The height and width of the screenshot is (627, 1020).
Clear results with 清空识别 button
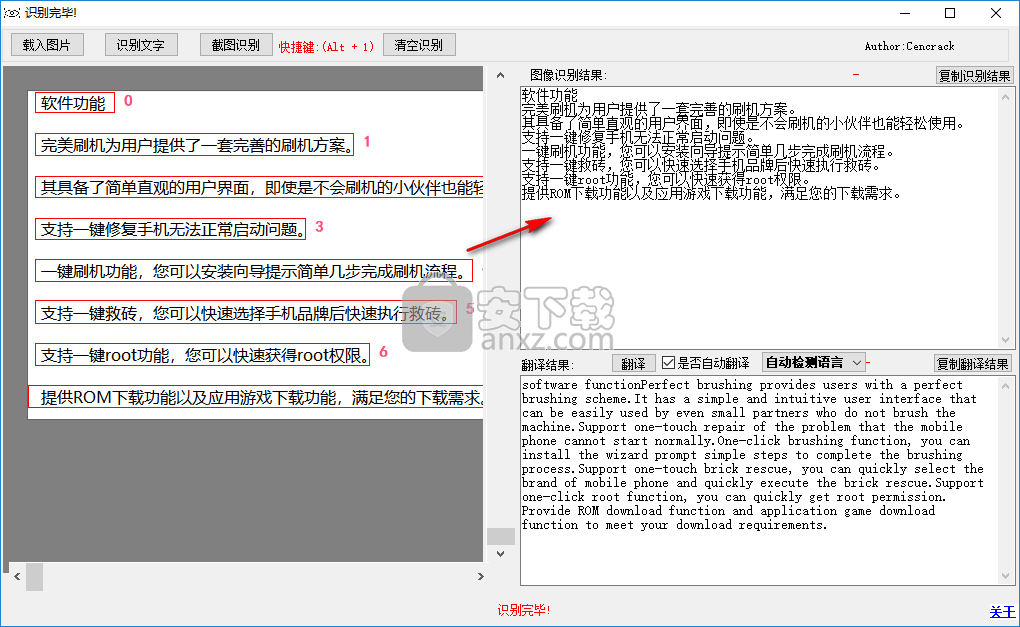pos(419,45)
